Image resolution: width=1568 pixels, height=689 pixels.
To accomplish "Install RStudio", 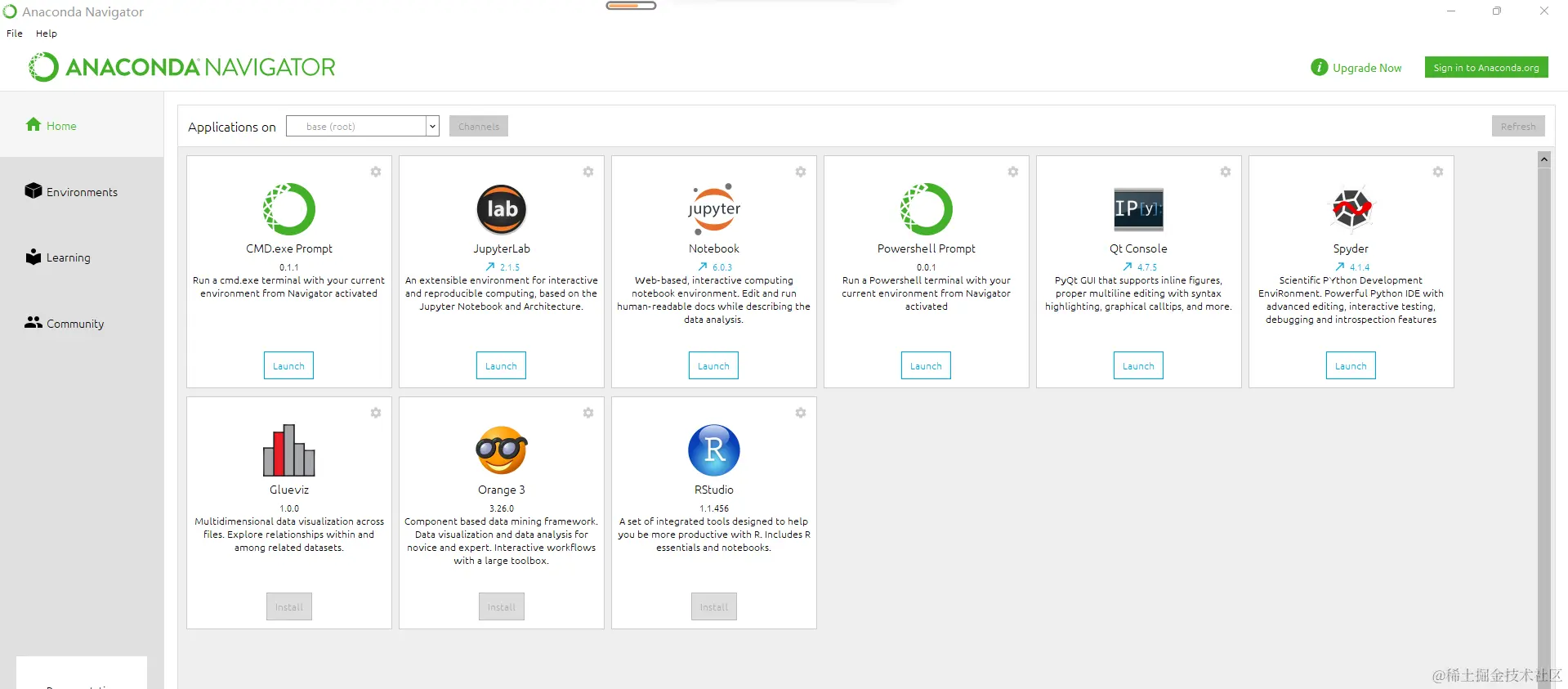I will click(x=713, y=606).
